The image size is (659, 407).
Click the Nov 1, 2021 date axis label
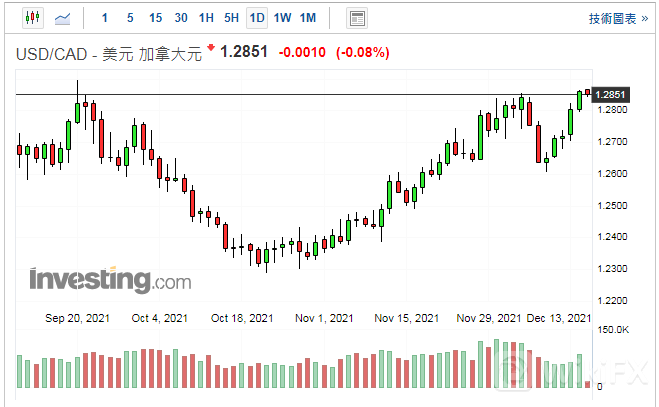pos(324,318)
